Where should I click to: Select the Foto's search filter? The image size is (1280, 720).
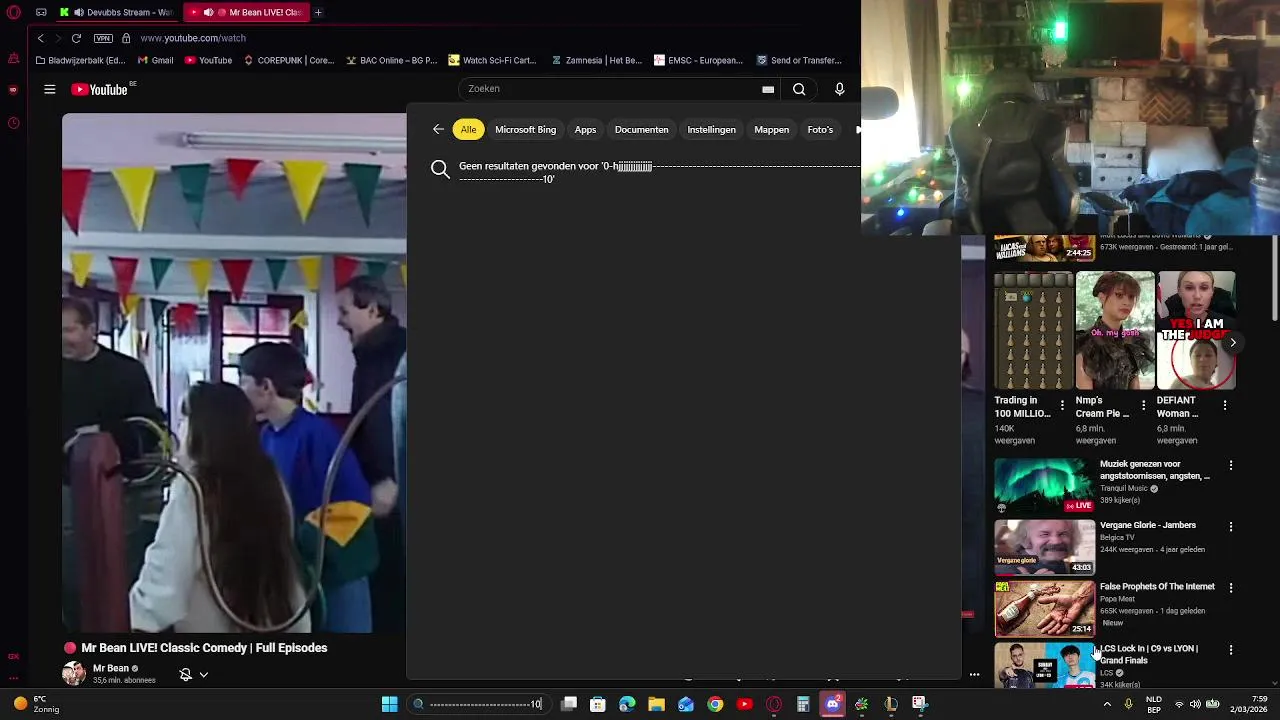pos(820,129)
